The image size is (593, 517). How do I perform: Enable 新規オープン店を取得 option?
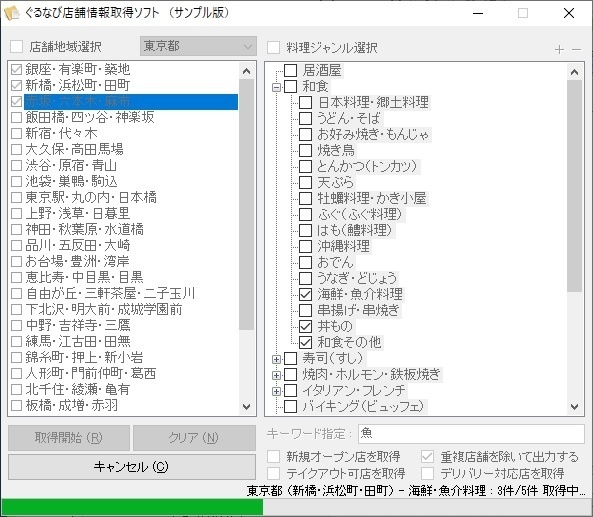(x=273, y=456)
